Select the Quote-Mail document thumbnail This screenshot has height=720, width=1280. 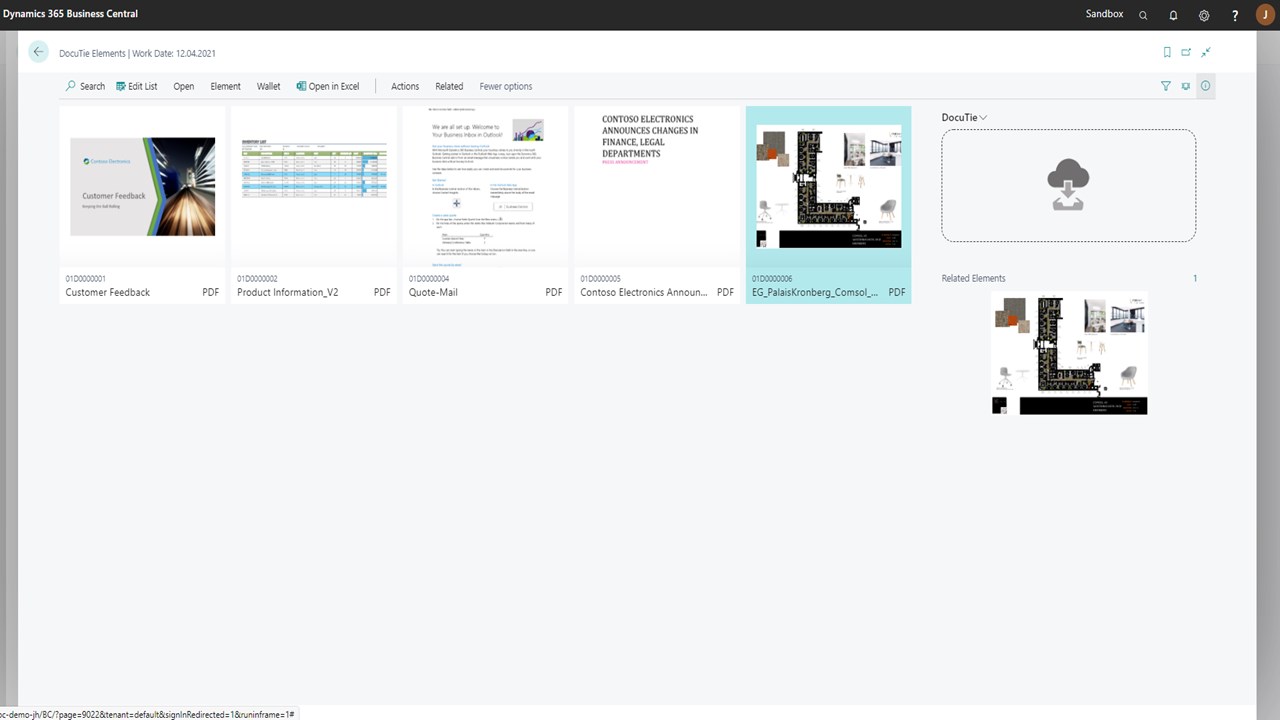485,187
